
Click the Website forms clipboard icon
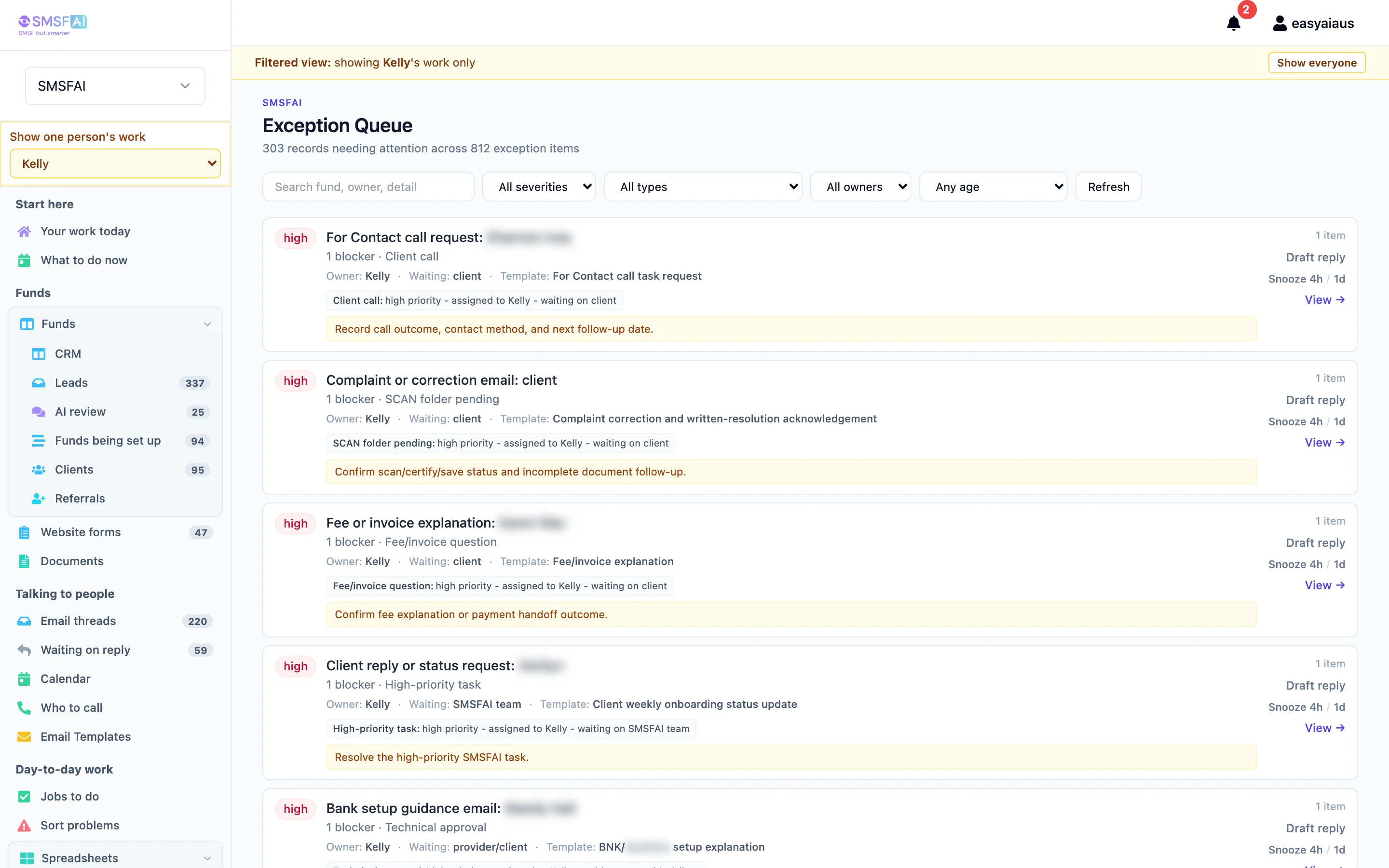(x=24, y=533)
